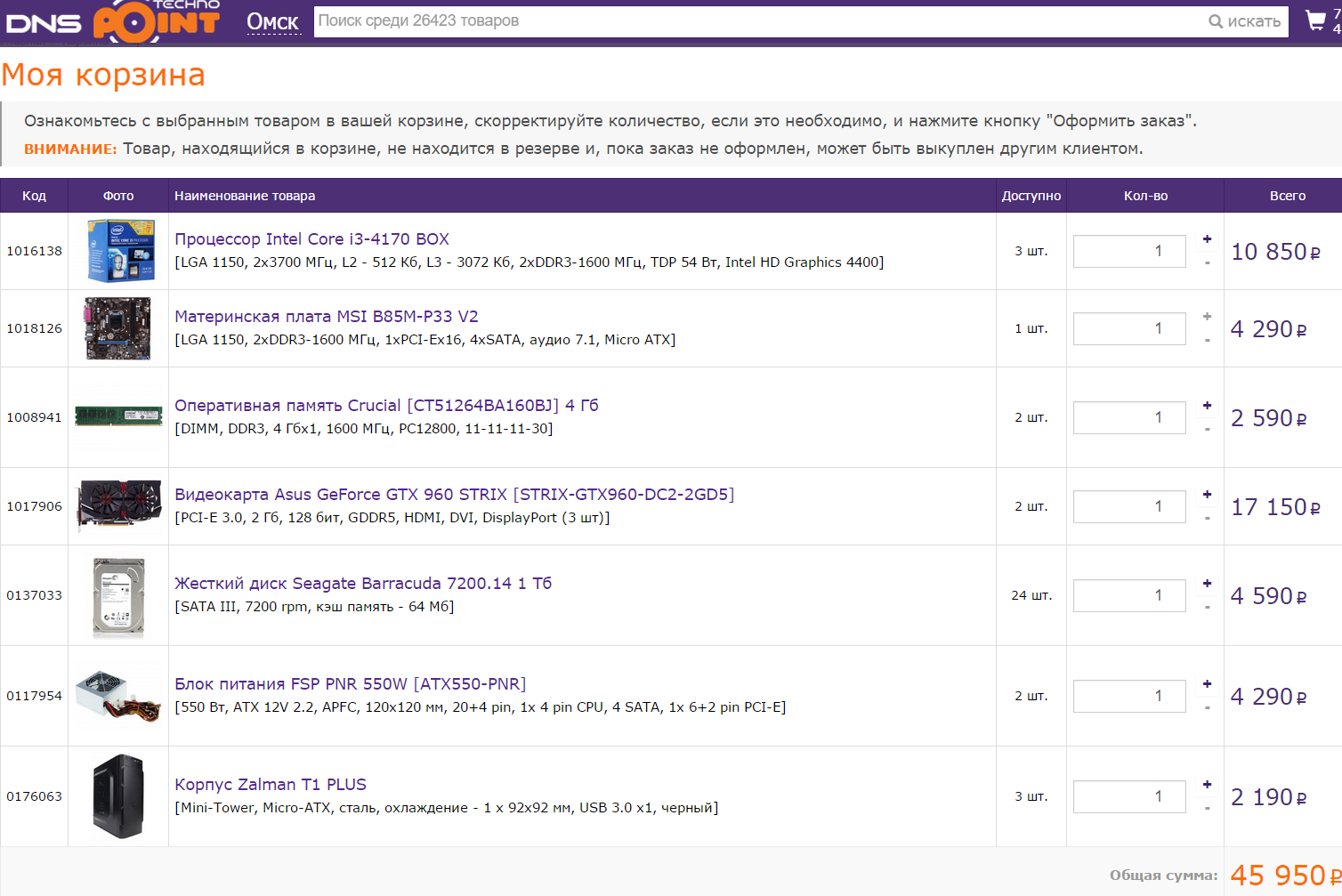Open Процессор Intel Core i3-4170 BOX link
1342x896 pixels.
[x=311, y=238]
